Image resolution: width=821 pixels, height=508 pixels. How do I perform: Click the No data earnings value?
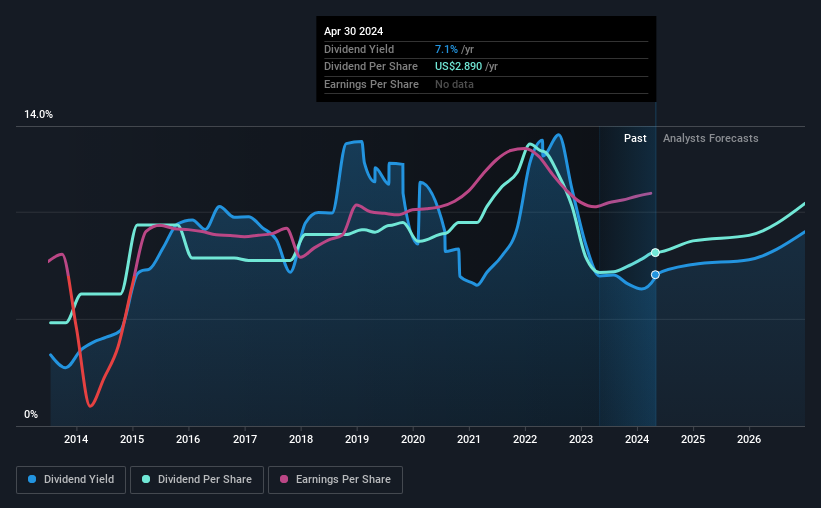454,84
